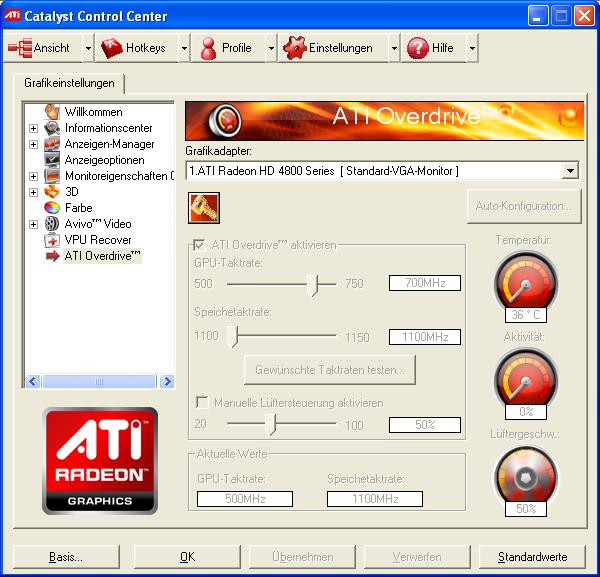Click Gewünschte Taktraten testen button
The width and height of the screenshot is (600, 577).
pyautogui.click(x=330, y=370)
